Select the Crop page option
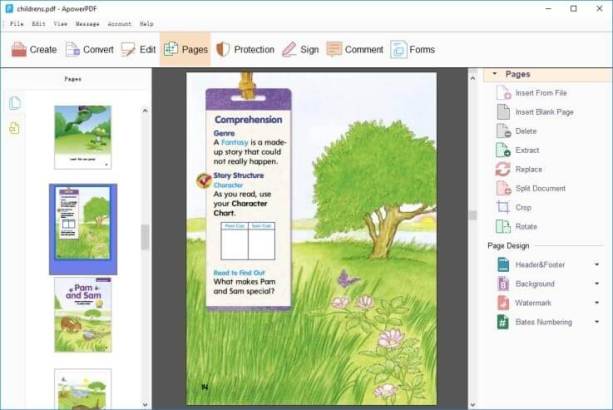Image resolution: width=613 pixels, height=410 pixels. [514, 208]
